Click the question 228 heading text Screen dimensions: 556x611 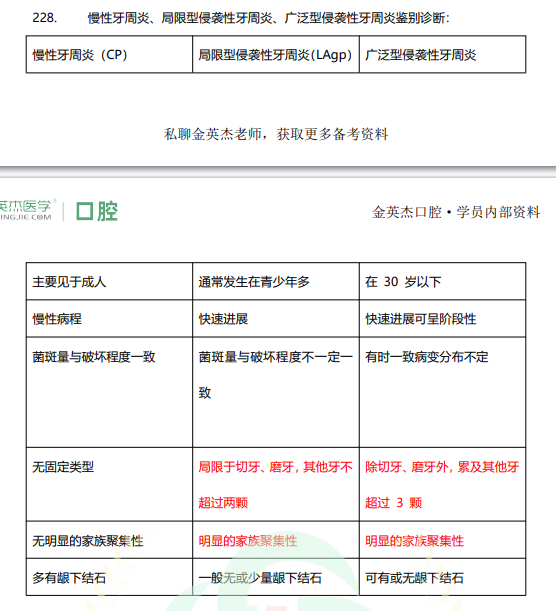point(241,18)
